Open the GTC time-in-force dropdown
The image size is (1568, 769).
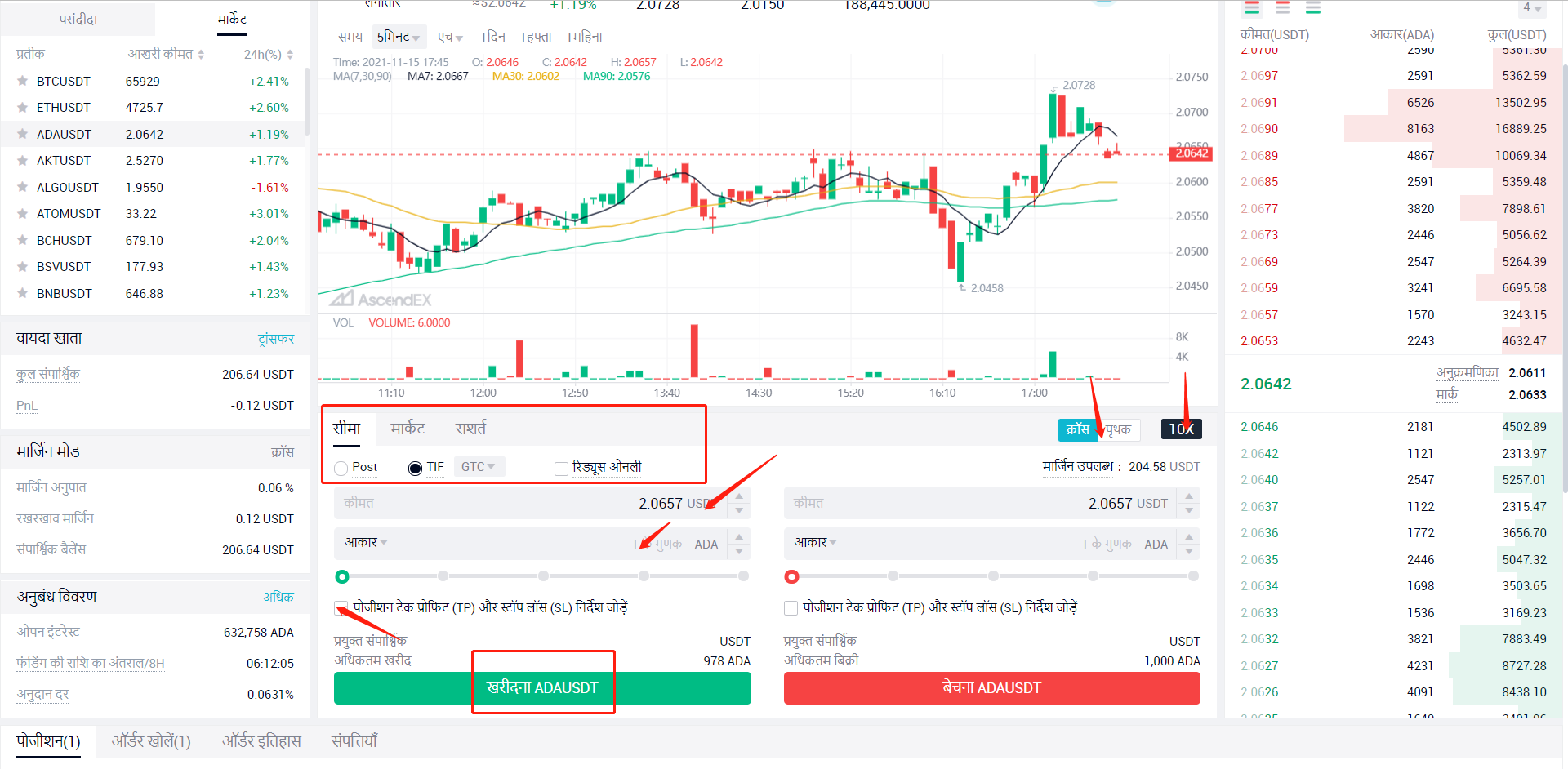pyautogui.click(x=479, y=467)
